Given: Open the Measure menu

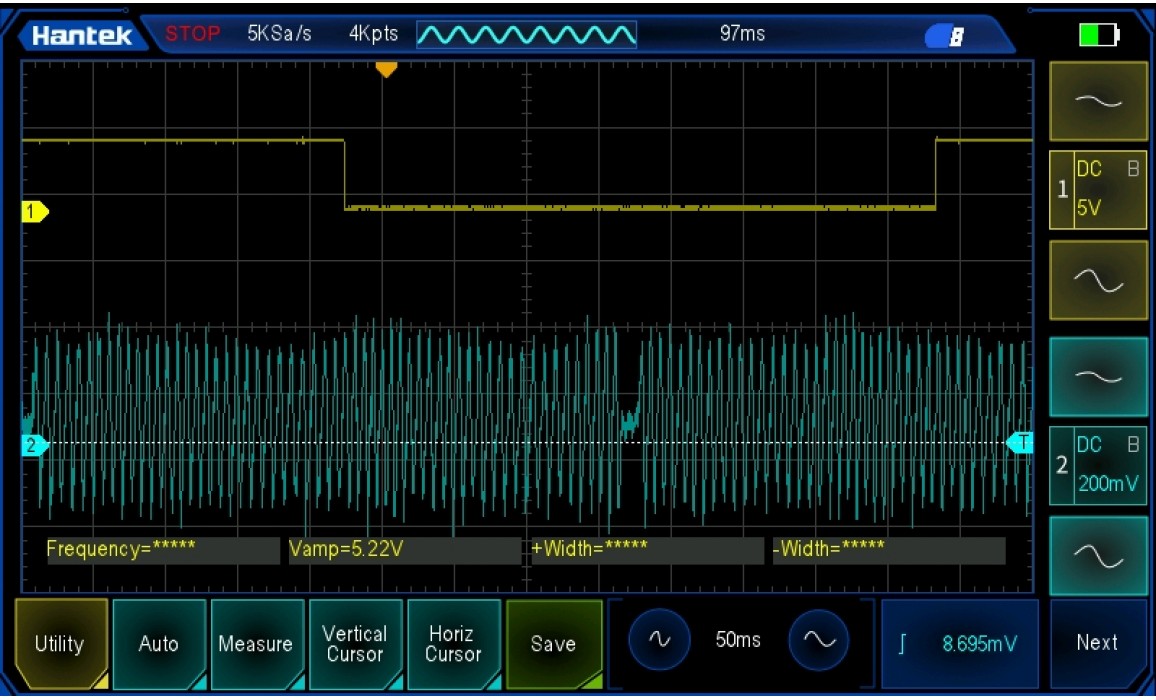Looking at the screenshot, I should coord(256,644).
